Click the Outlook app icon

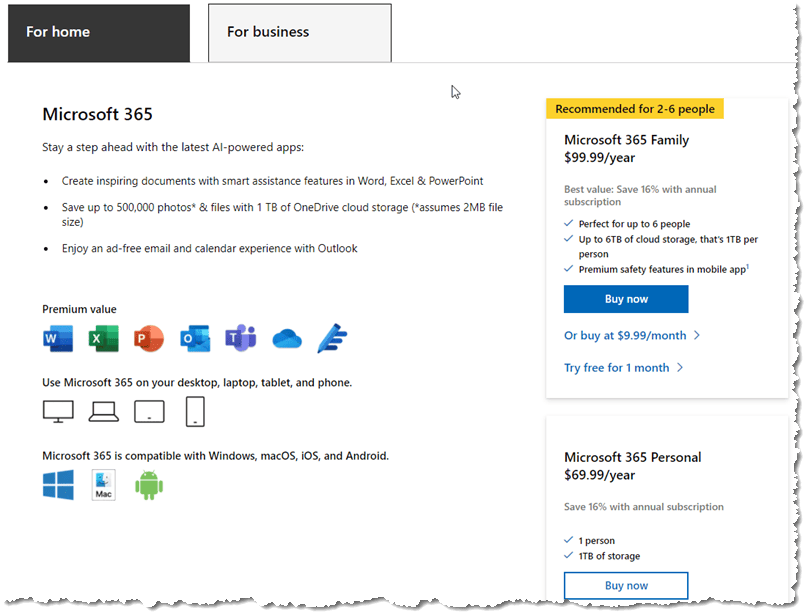194,339
